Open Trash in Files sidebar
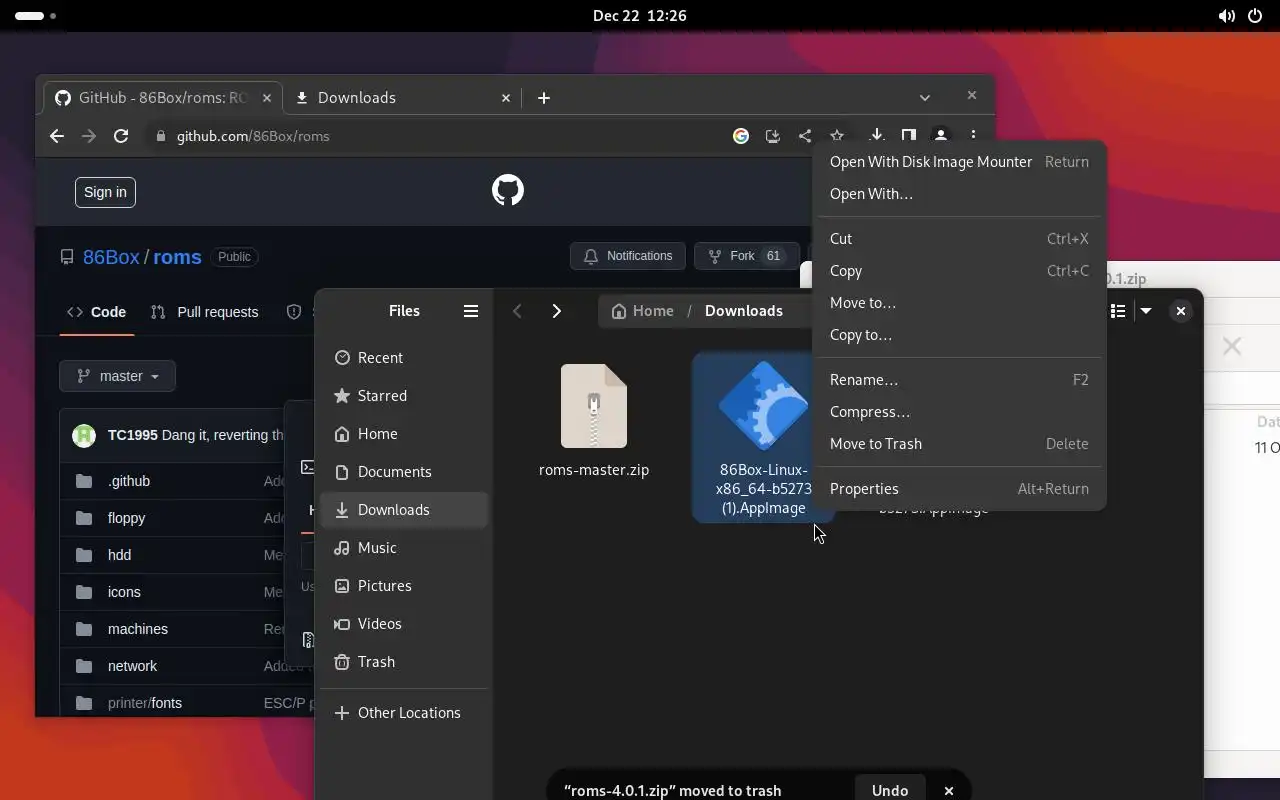The width and height of the screenshot is (1280, 800). 404,662
